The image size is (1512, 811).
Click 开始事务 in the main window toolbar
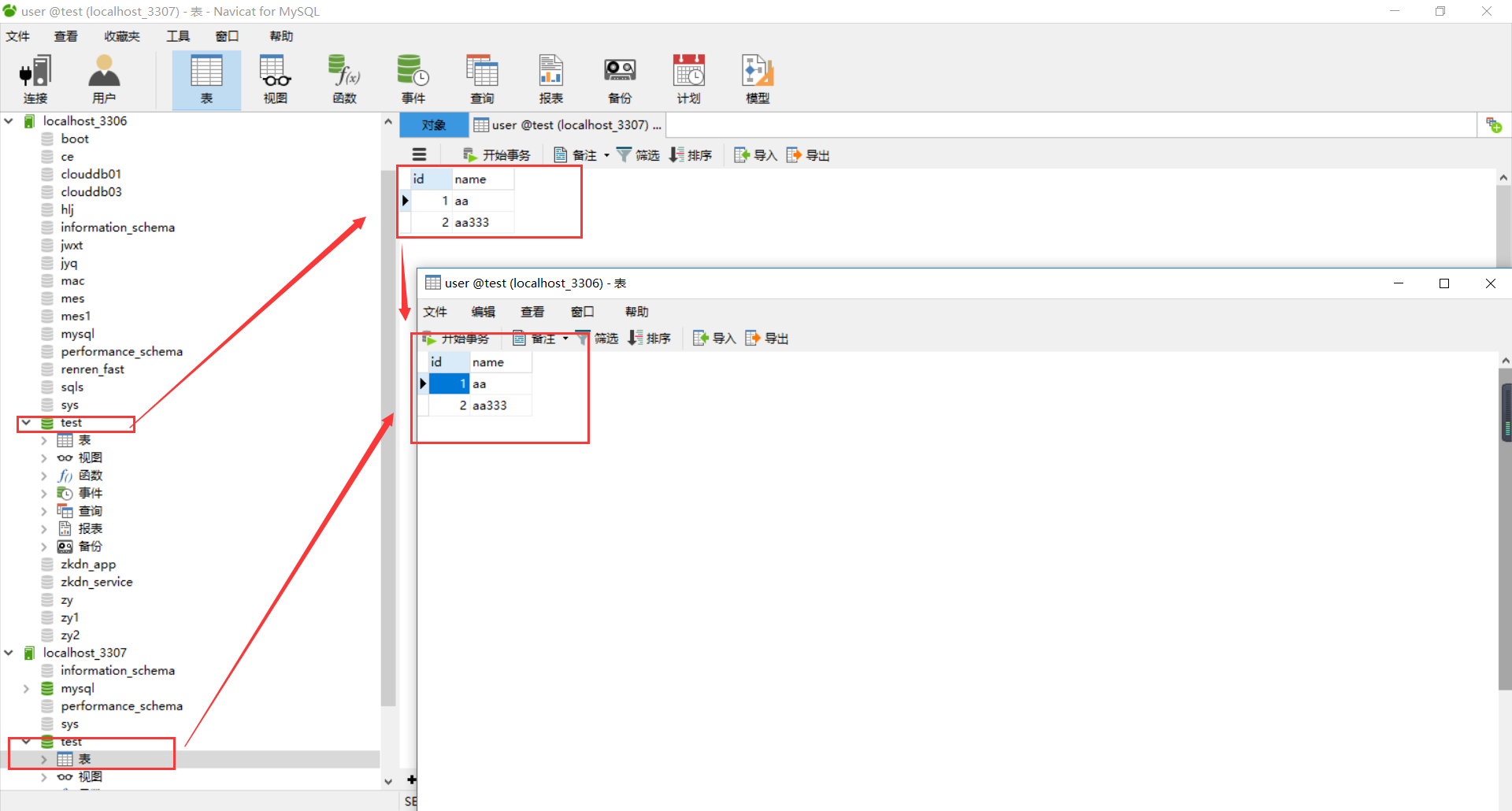497,155
